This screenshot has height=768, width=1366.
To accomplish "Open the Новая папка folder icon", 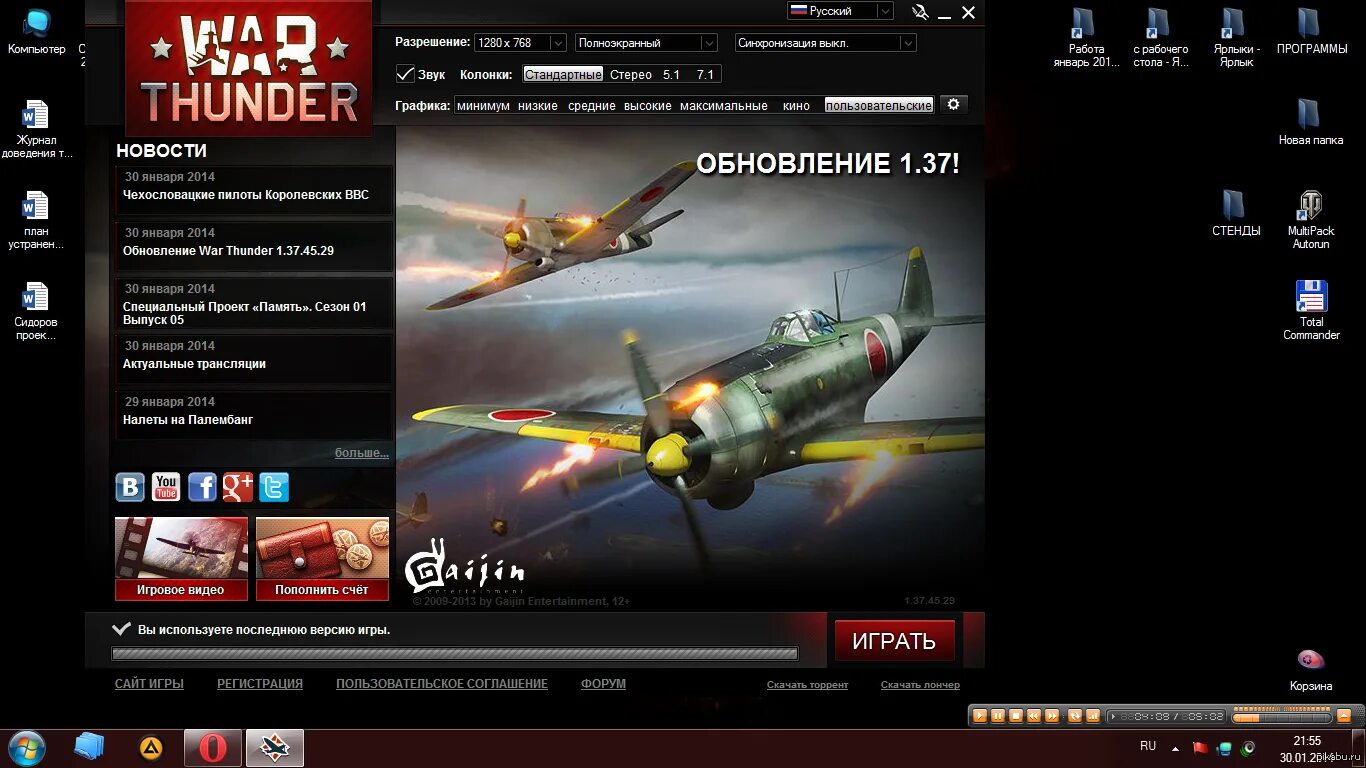I will point(1310,122).
